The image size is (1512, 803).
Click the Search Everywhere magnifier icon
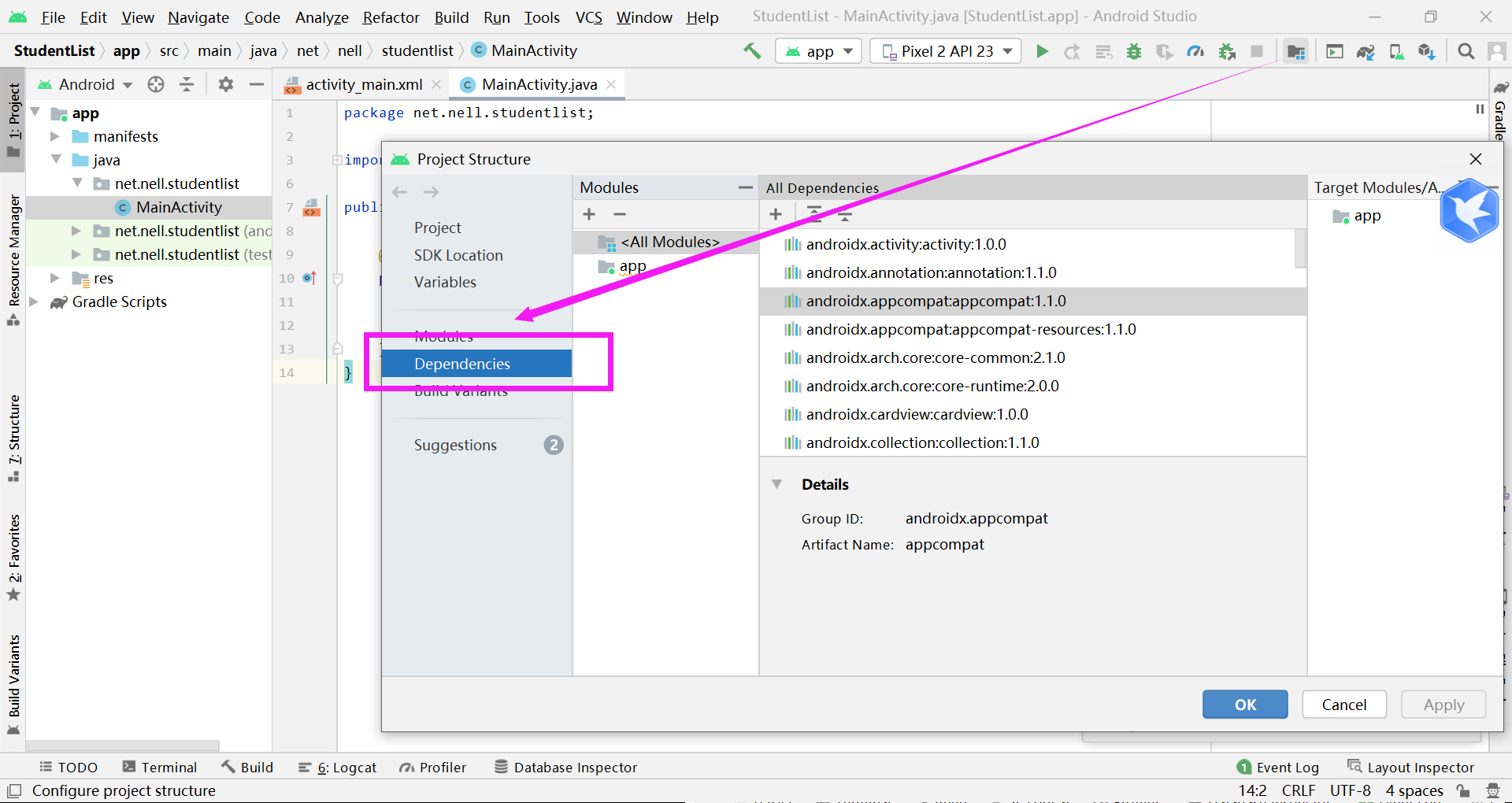[x=1466, y=51]
